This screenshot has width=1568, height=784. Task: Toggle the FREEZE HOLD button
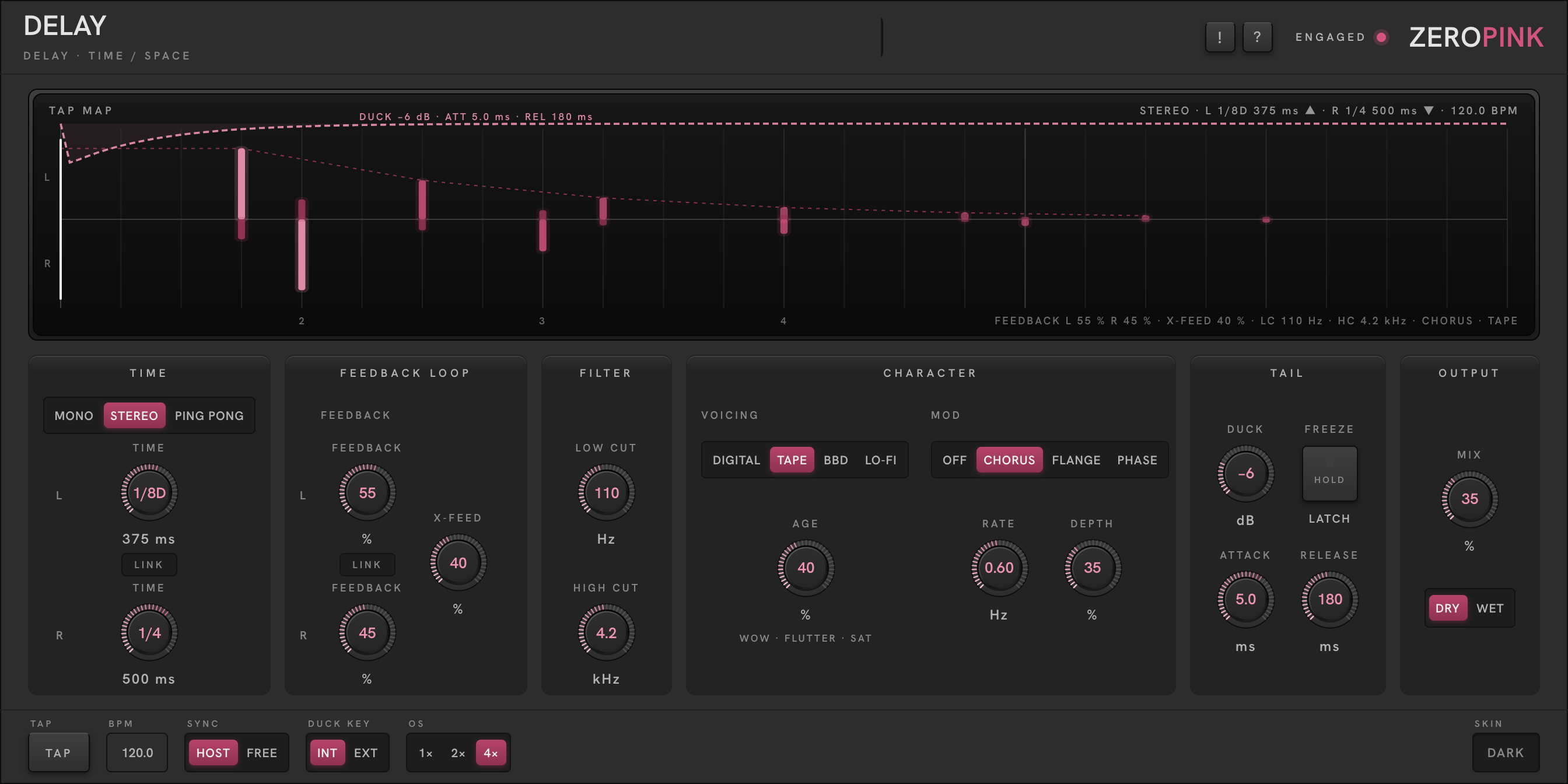coord(1329,473)
